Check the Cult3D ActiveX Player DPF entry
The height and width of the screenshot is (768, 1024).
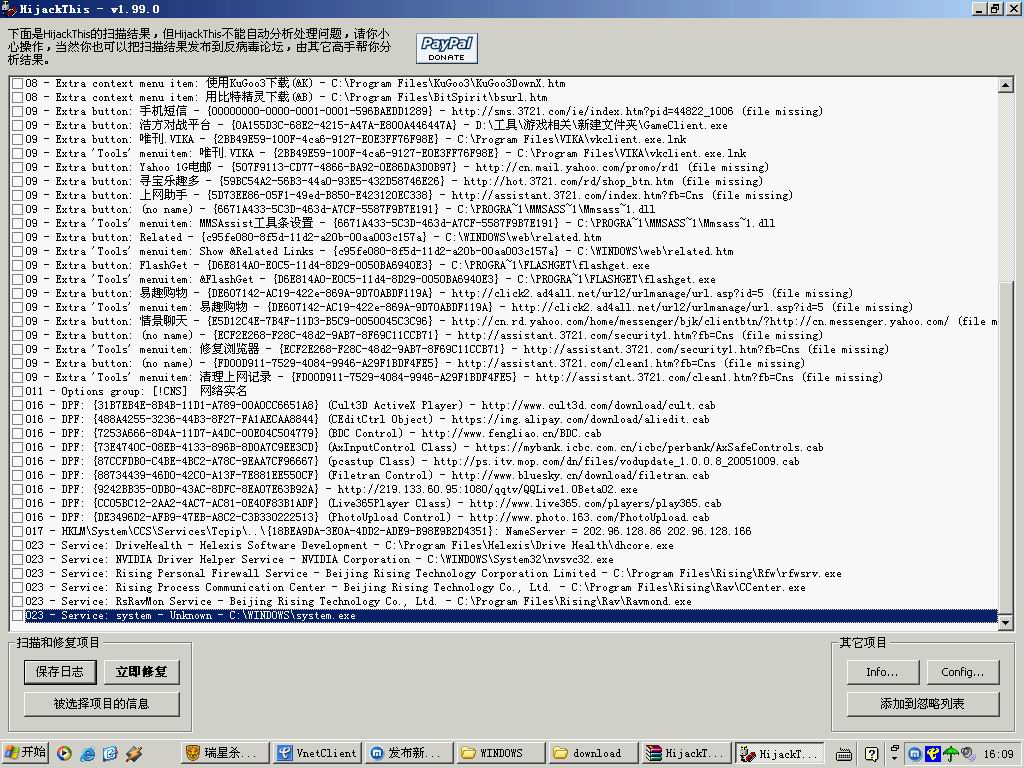pyautogui.click(x=18, y=406)
